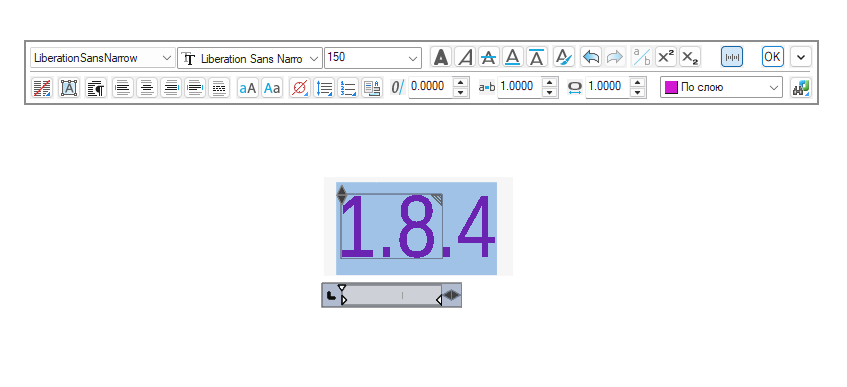Open the line spacing options
The image size is (847, 387).
click(324, 88)
